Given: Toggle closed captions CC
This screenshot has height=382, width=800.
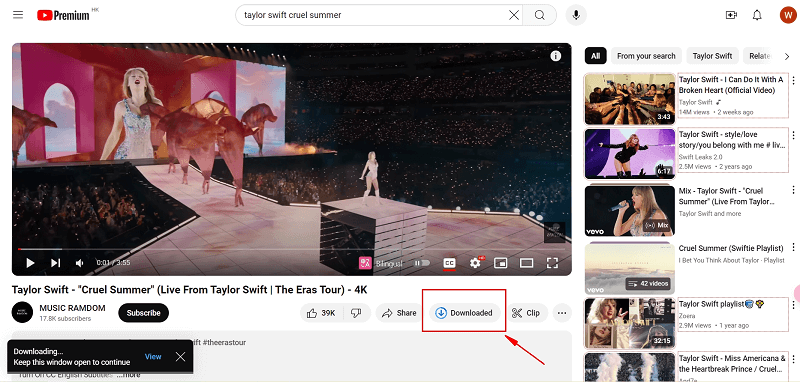Looking at the screenshot, I should tap(449, 263).
